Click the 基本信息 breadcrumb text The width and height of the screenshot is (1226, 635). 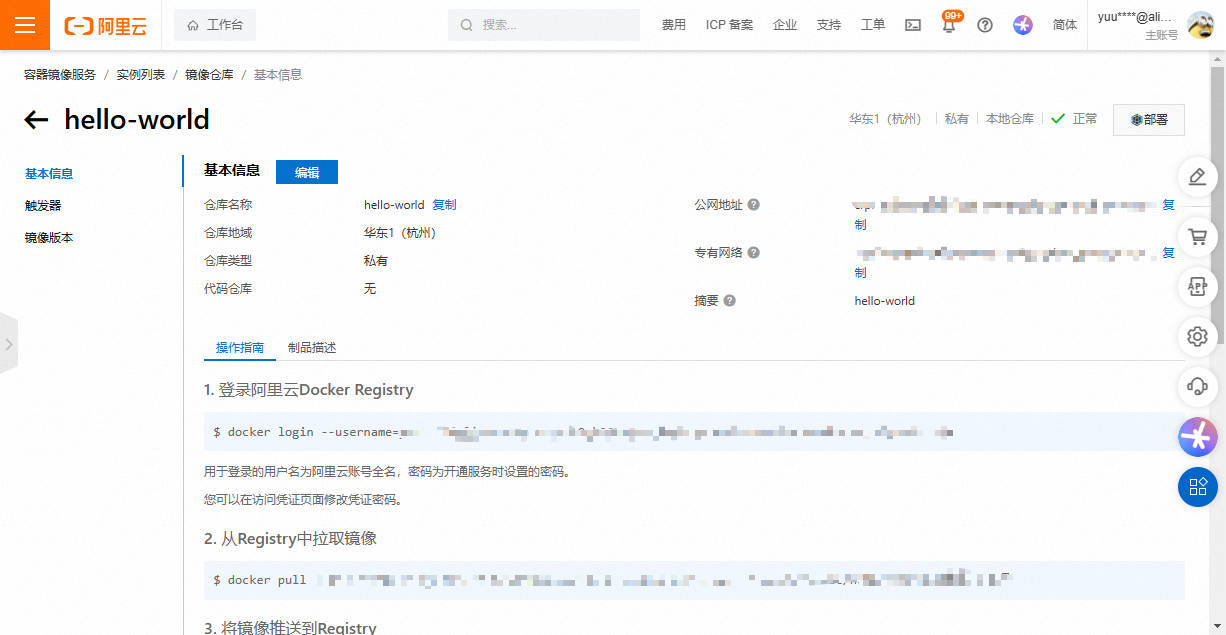tap(278, 75)
